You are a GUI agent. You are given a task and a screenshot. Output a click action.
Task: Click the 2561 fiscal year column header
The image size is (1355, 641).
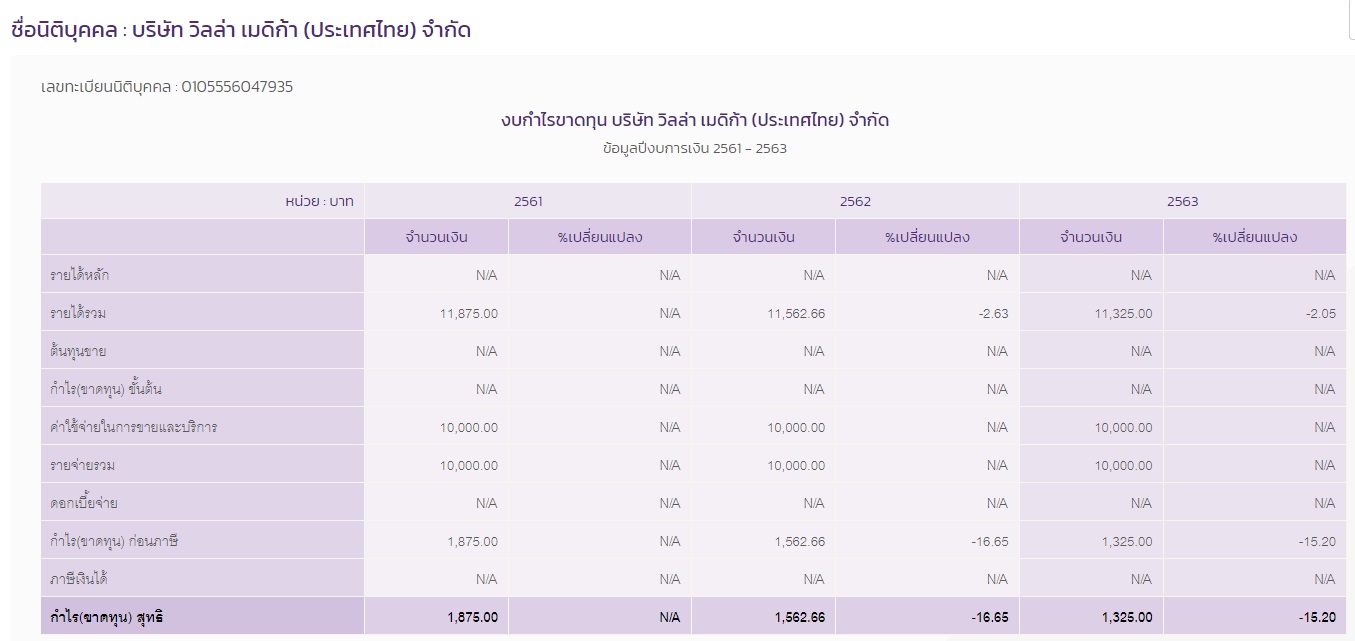pos(528,200)
